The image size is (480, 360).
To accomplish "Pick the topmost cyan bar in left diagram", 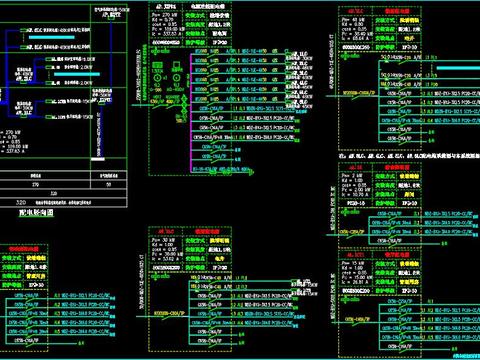I will tap(52, 37).
